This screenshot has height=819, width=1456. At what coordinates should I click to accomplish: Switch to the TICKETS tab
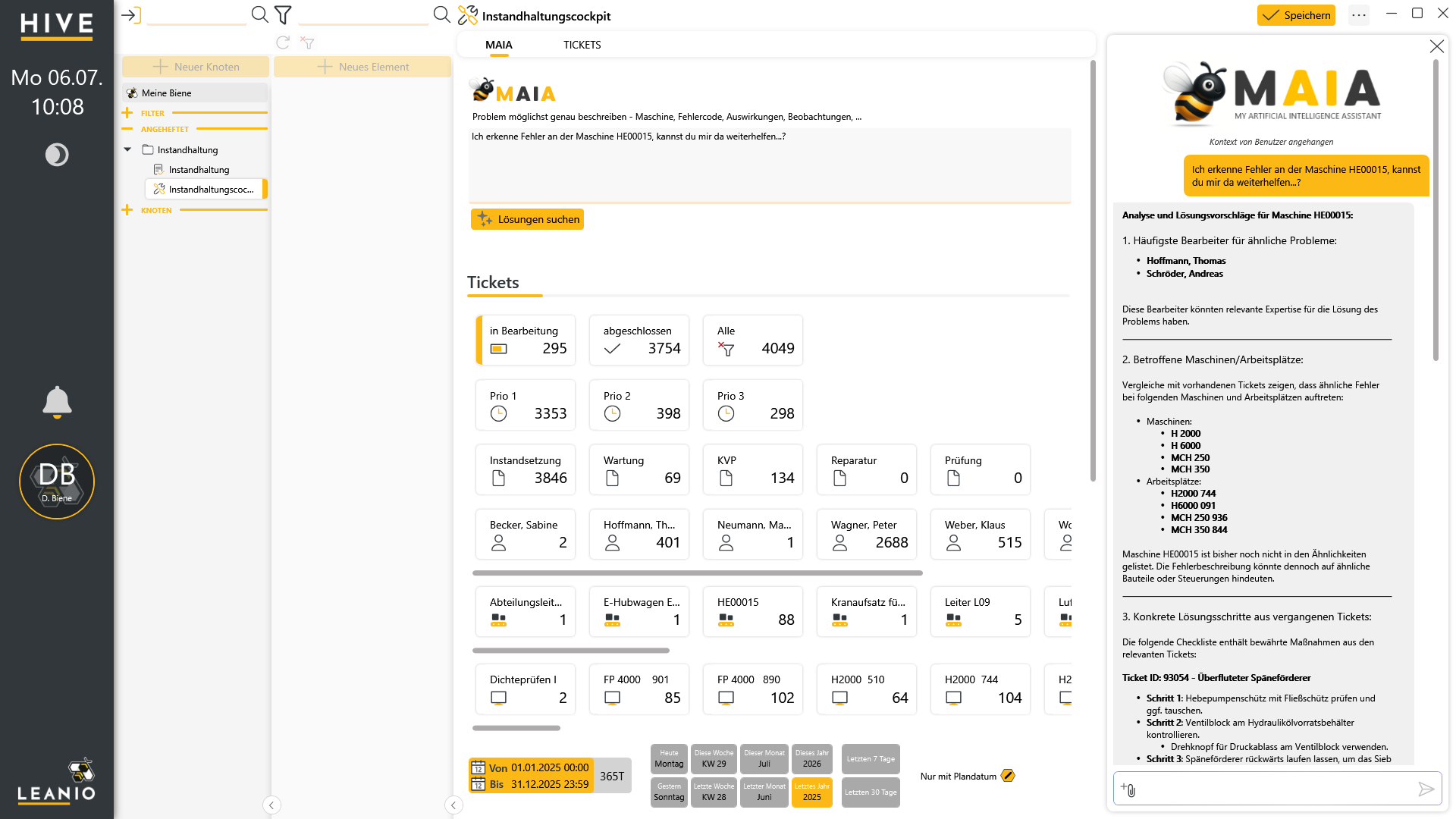pyautogui.click(x=582, y=45)
